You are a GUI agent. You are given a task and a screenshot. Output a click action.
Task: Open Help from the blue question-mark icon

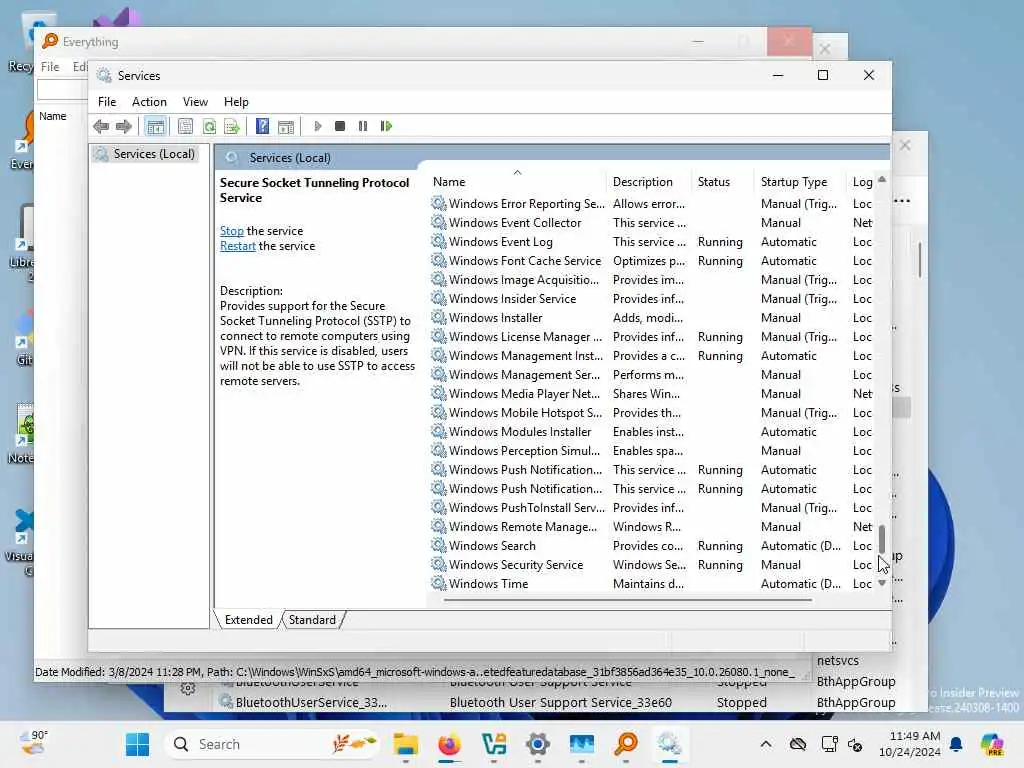(263, 126)
